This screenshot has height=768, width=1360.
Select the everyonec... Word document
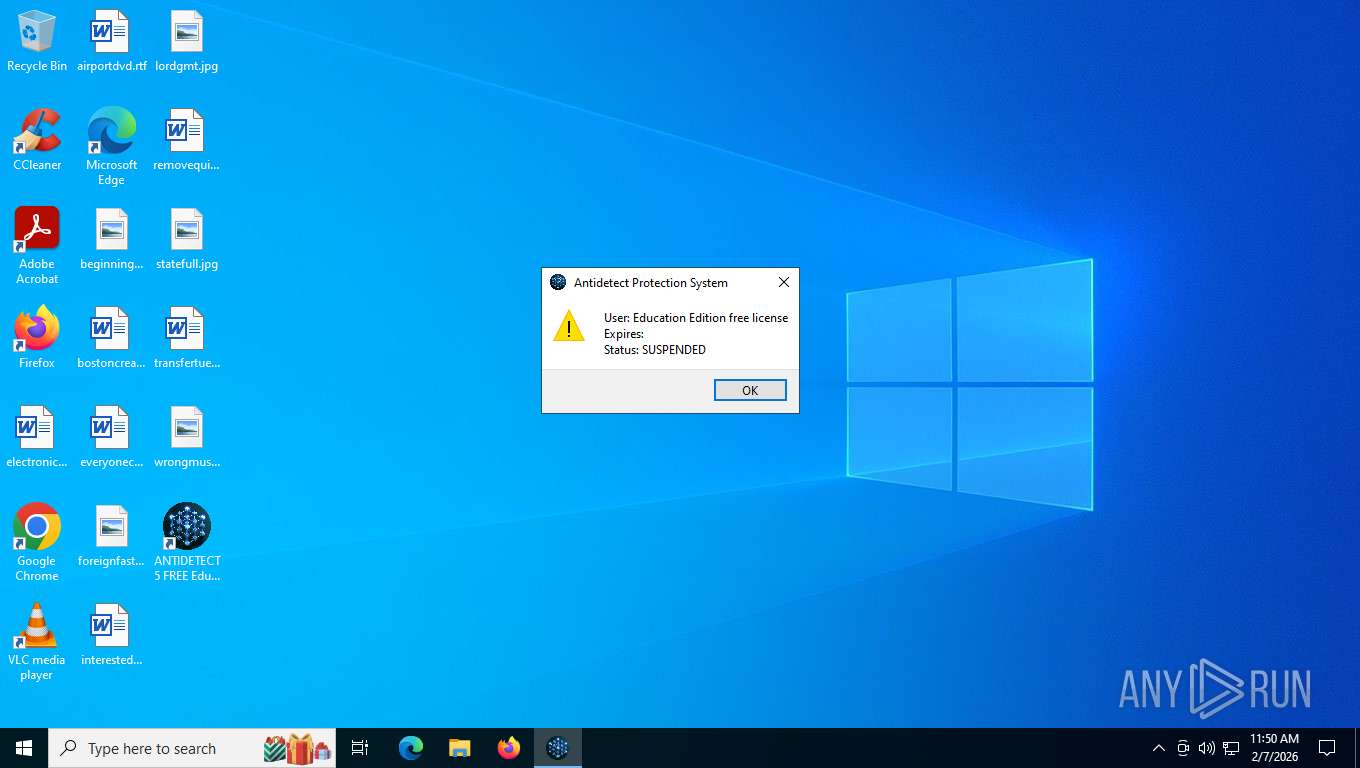111,437
